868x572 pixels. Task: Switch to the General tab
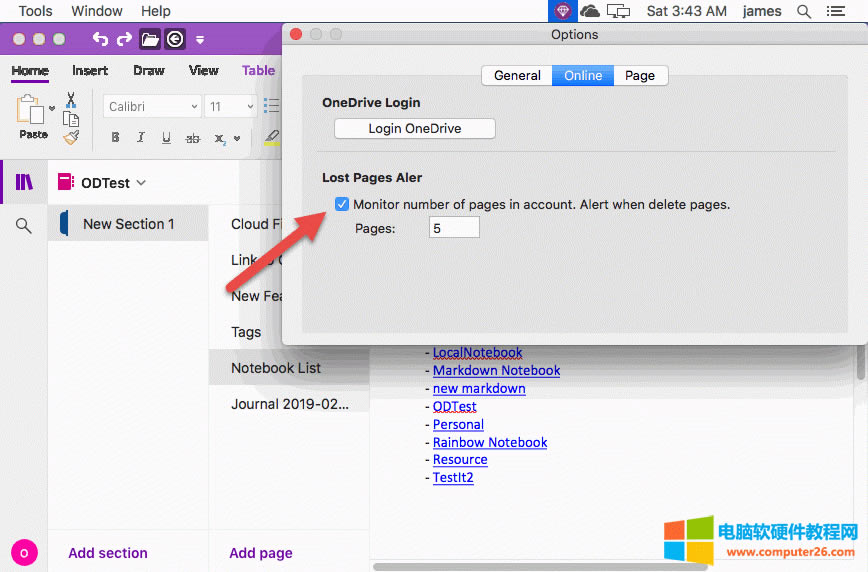[517, 75]
